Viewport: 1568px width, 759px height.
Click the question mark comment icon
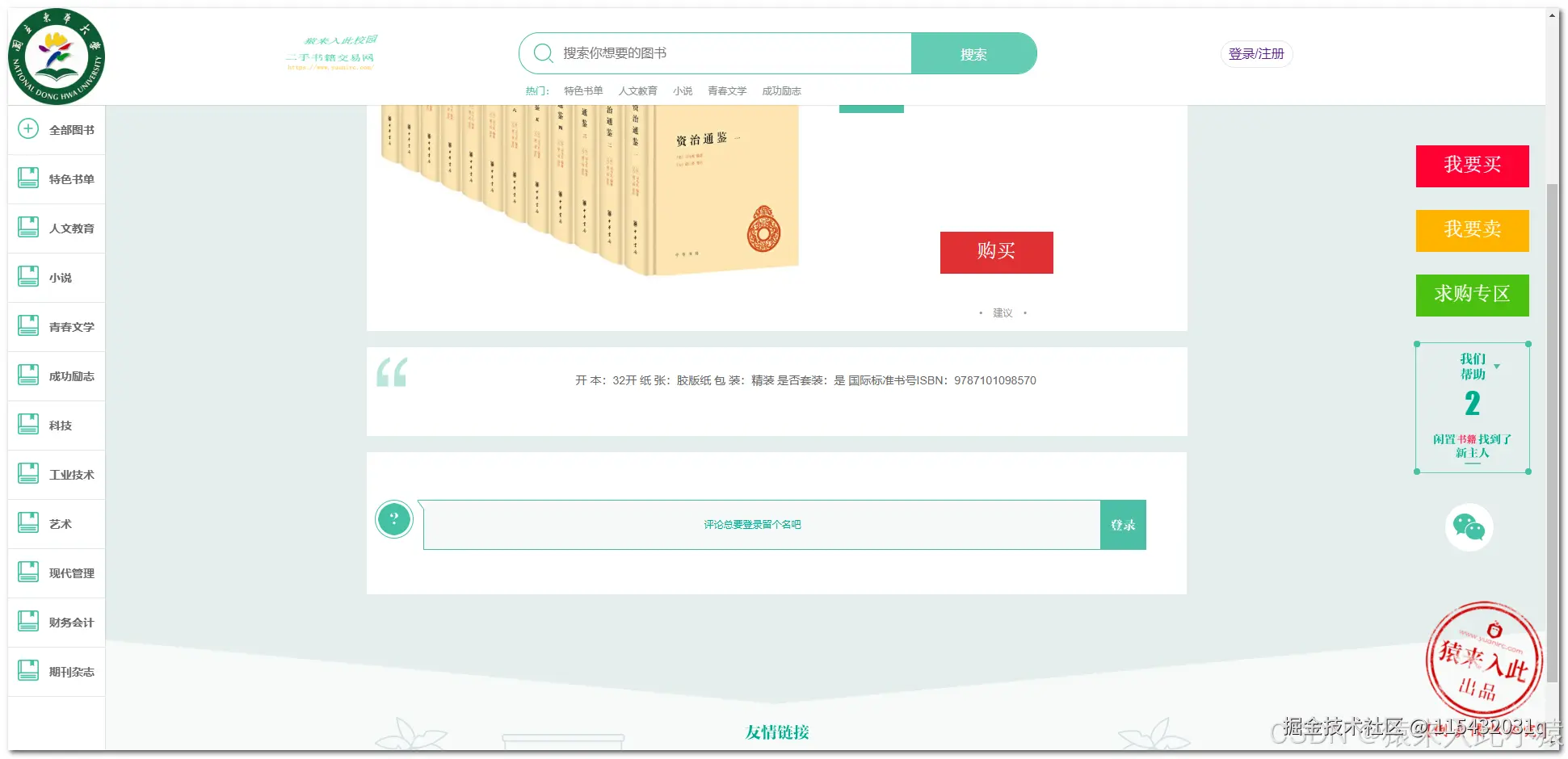point(393,519)
